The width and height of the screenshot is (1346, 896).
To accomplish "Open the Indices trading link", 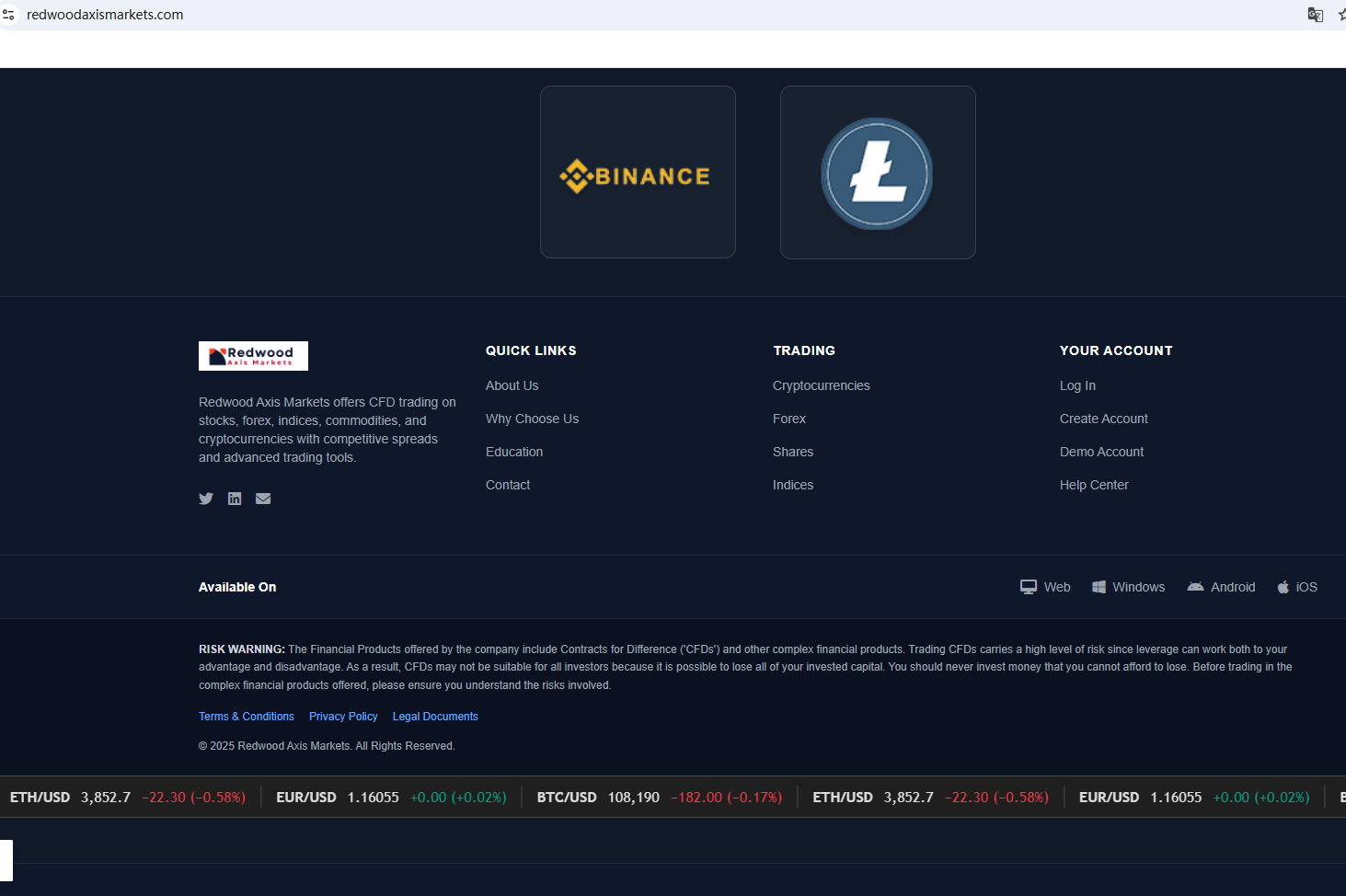I will point(793,485).
